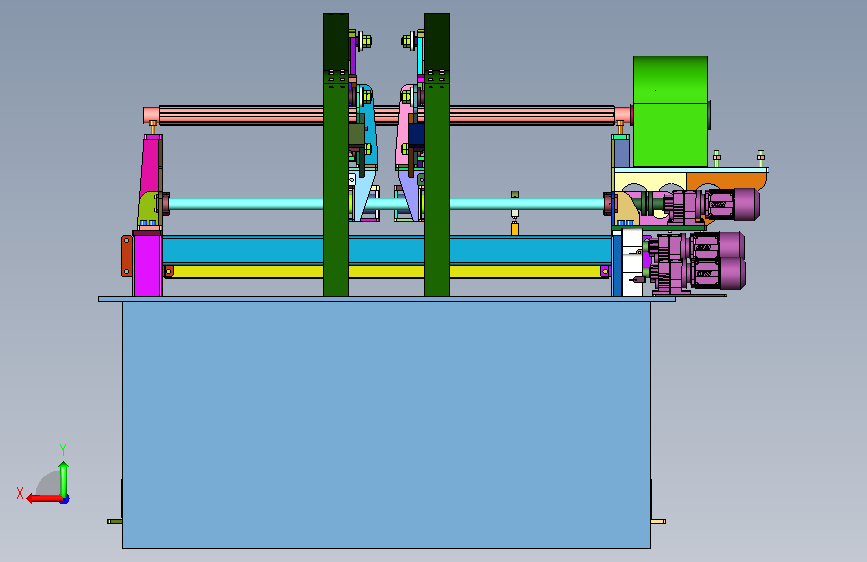Screen dimensions: 867x562
Task: Select the lowest purple gear motor
Action: 699,275
